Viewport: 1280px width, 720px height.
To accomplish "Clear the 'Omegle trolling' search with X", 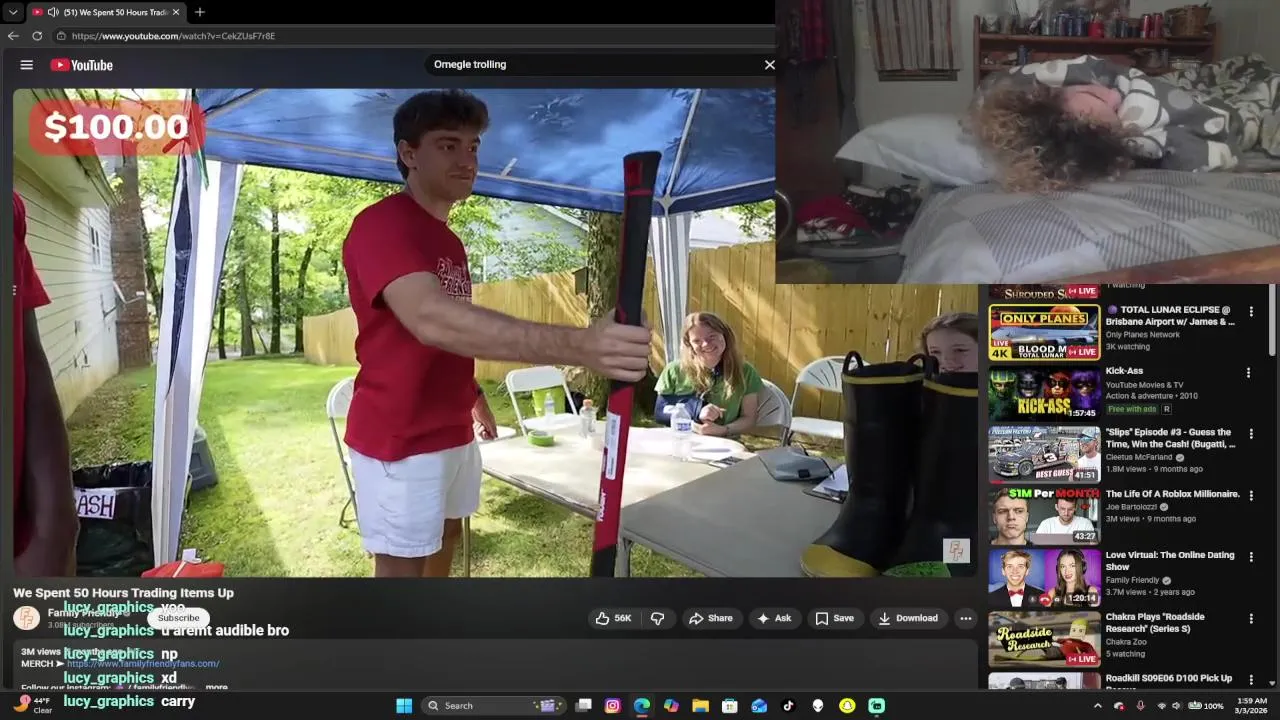I will point(769,64).
